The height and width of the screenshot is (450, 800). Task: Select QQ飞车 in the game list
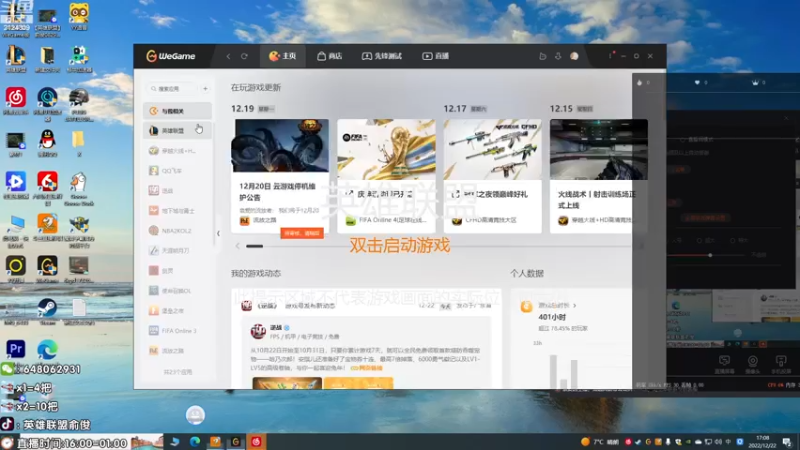click(x=178, y=171)
